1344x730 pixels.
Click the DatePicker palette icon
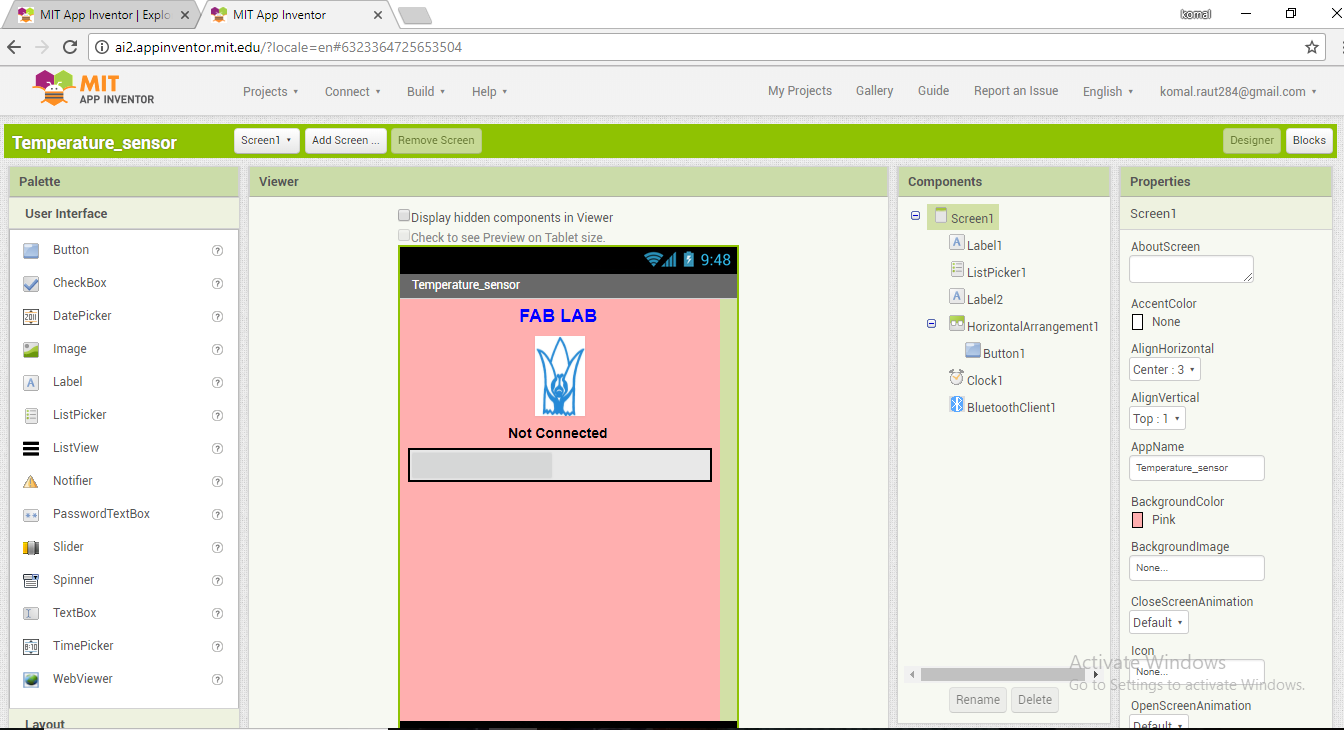click(x=31, y=316)
